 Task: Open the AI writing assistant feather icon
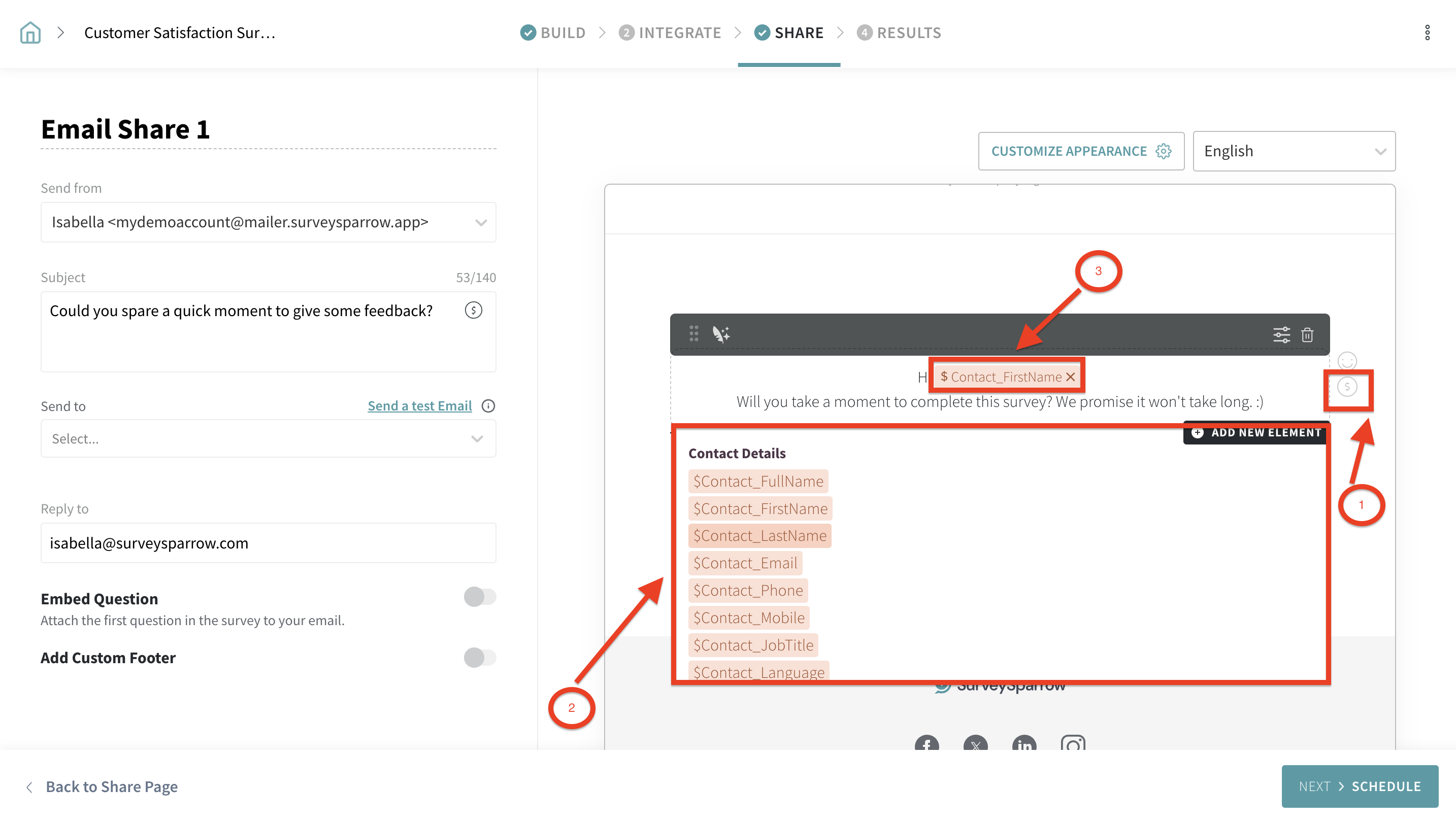[721, 333]
